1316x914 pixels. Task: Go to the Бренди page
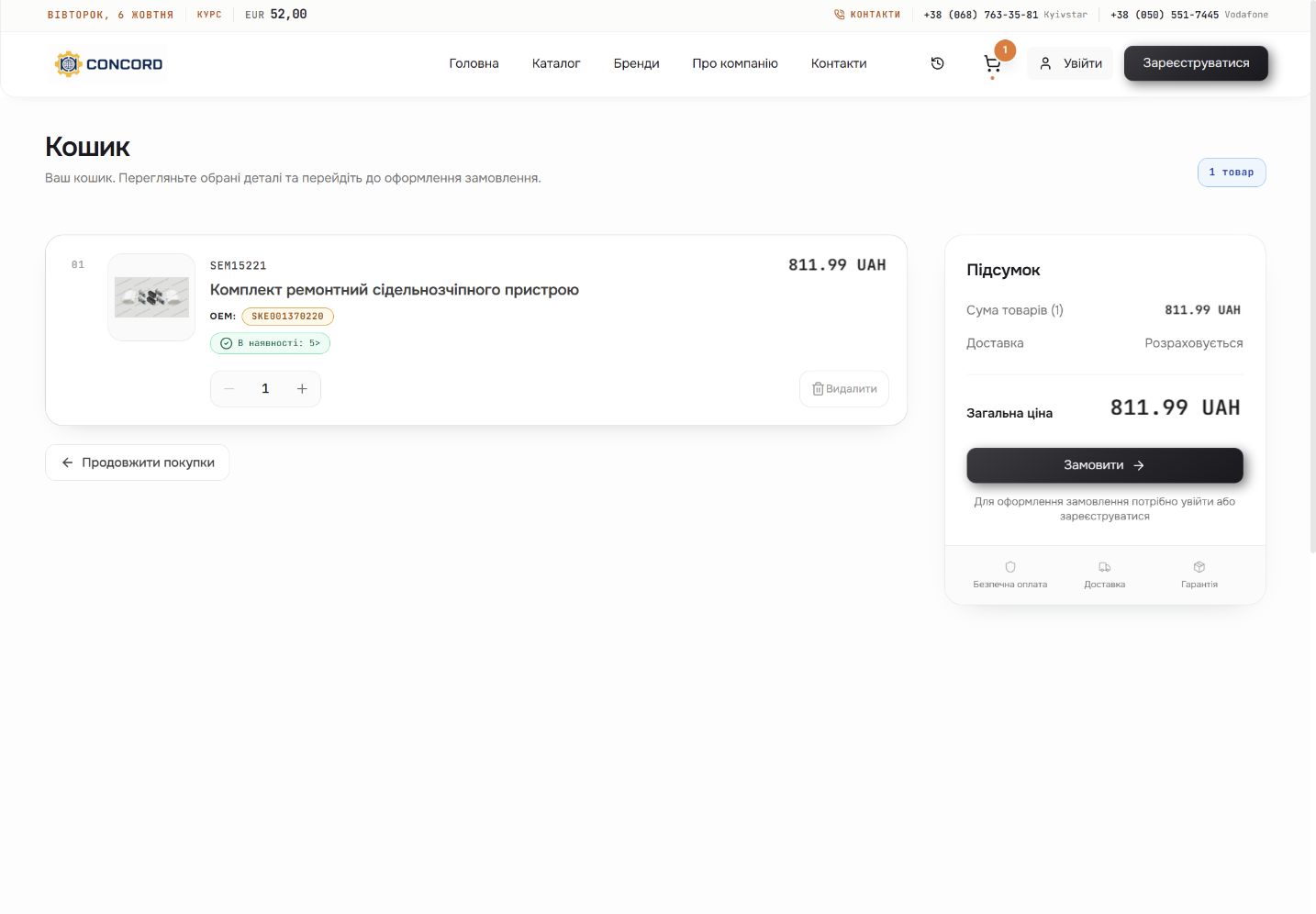point(637,63)
